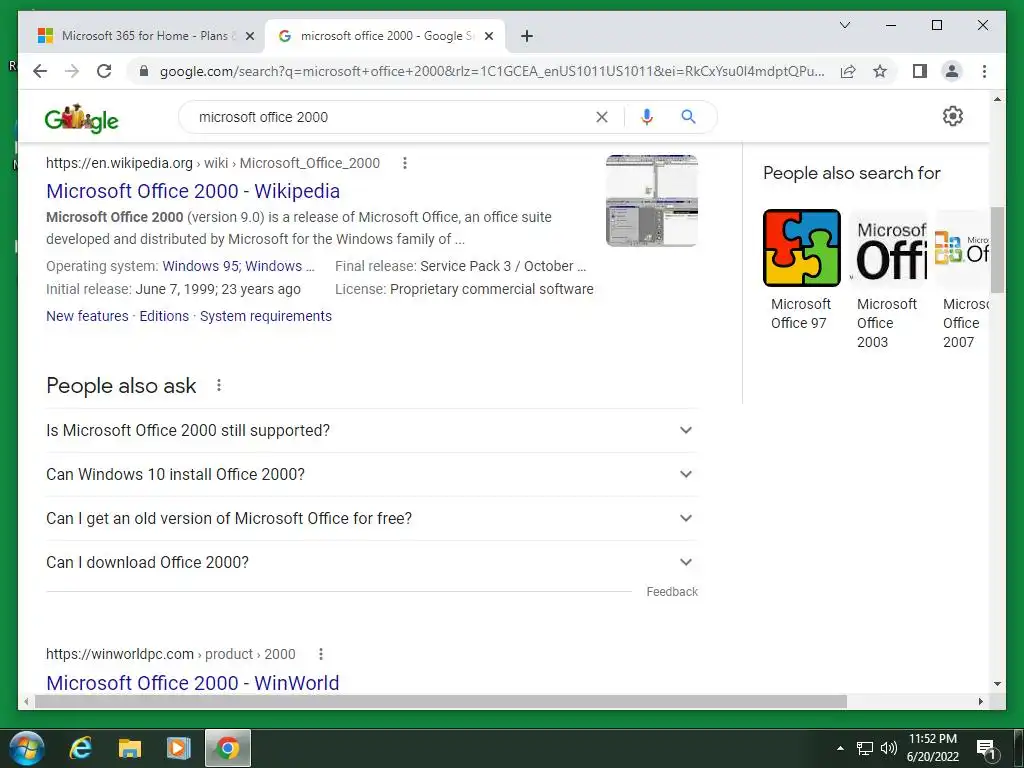Viewport: 1024px width, 768px height.
Task: Launch Internet Explorer from the taskbar
Action: [80, 748]
